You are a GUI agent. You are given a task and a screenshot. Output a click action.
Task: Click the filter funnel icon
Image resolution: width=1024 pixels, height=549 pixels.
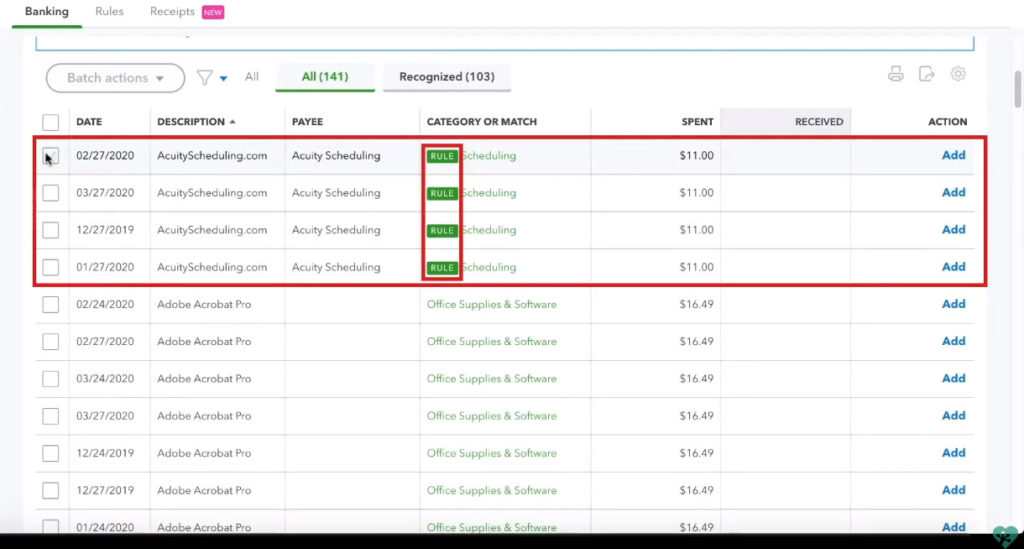204,77
